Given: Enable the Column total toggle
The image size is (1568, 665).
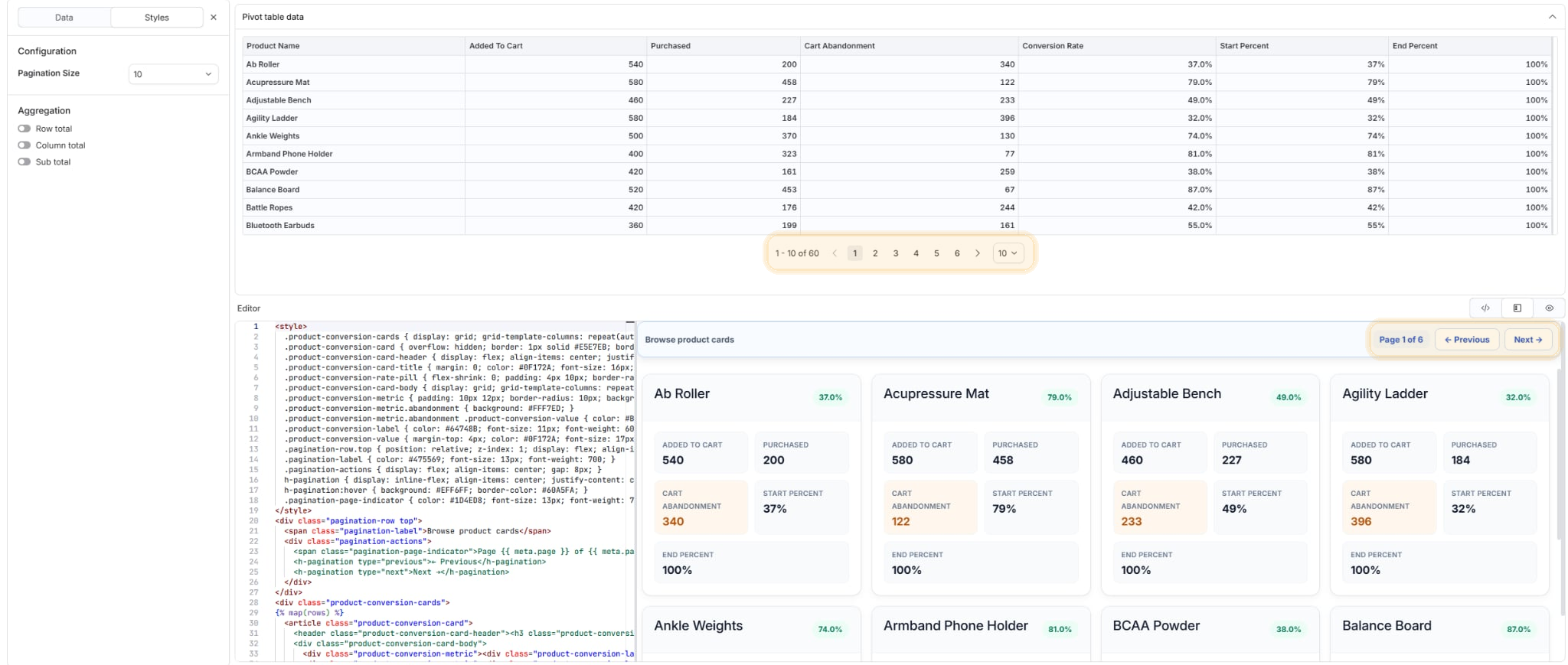Looking at the screenshot, I should [24, 145].
